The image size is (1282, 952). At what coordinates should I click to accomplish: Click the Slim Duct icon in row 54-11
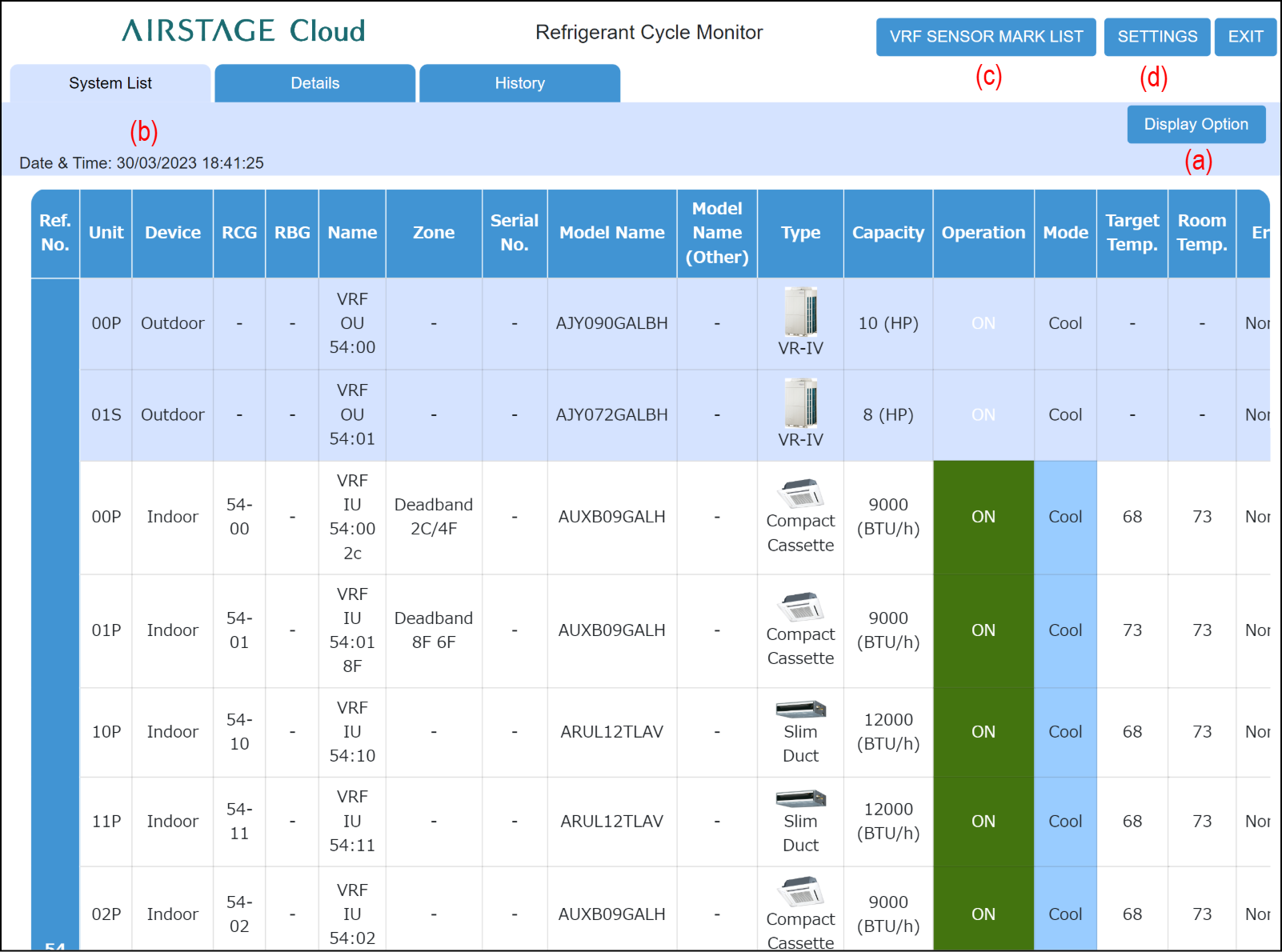(x=800, y=798)
